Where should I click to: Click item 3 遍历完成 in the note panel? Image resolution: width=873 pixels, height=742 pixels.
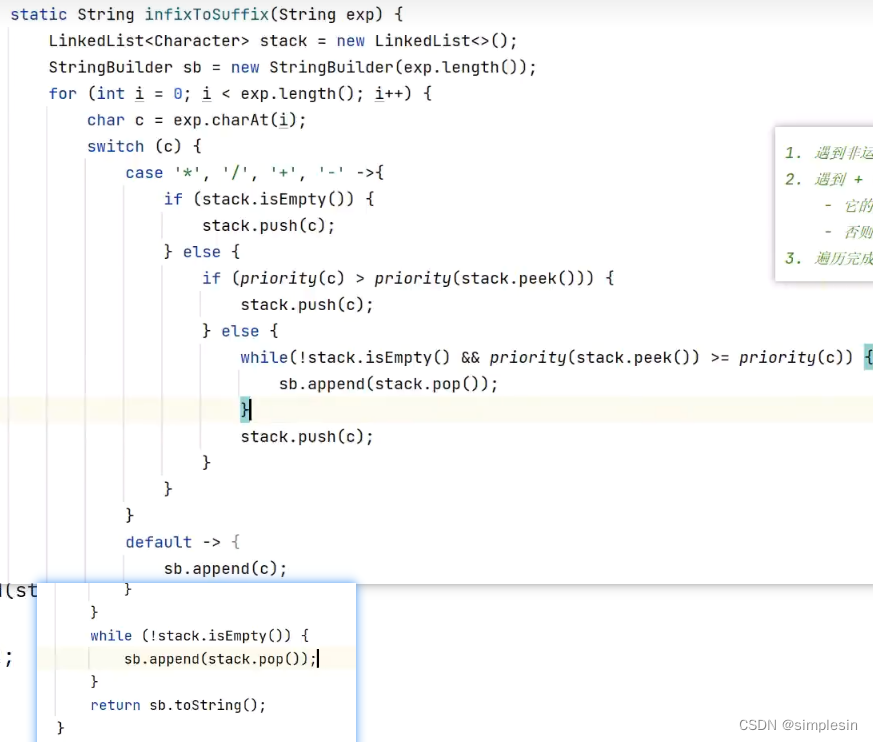830,257
